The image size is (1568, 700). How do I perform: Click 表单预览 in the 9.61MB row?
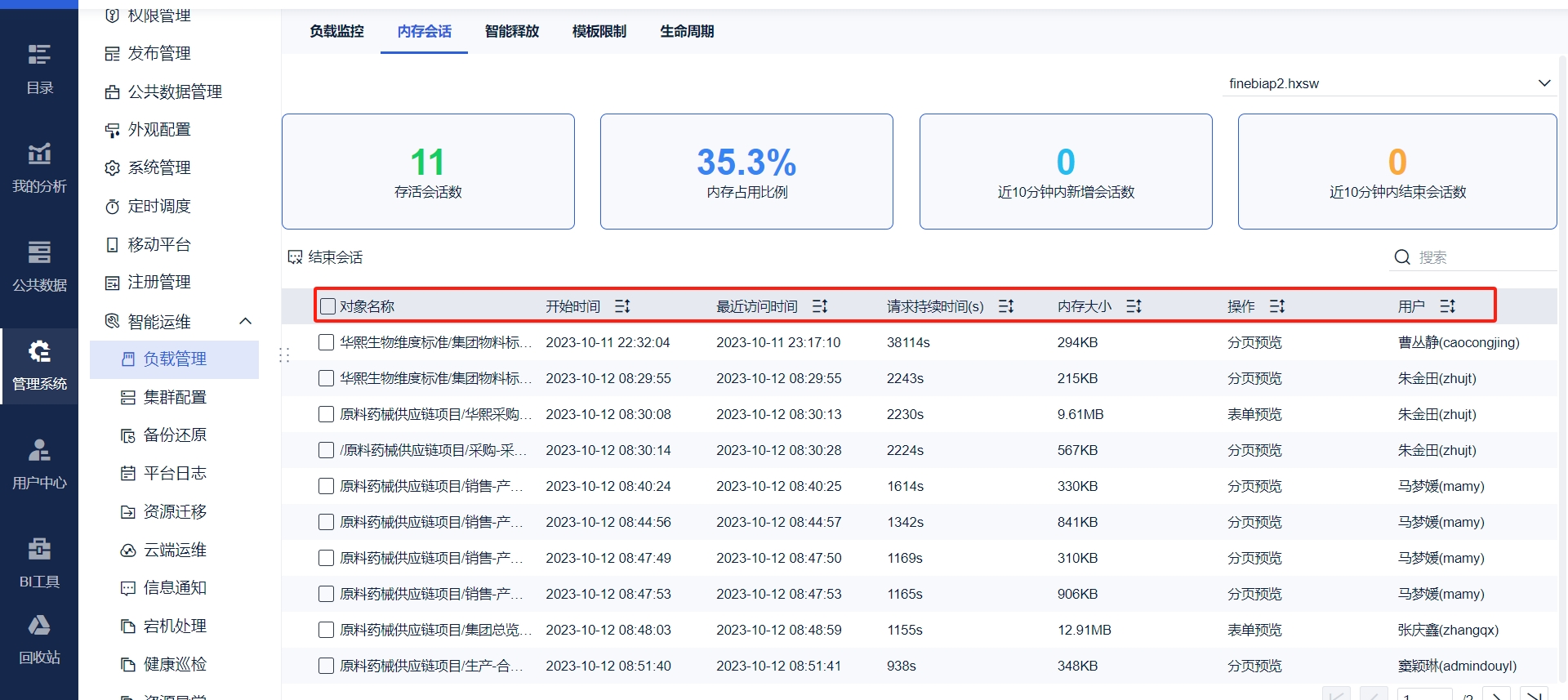(1254, 414)
